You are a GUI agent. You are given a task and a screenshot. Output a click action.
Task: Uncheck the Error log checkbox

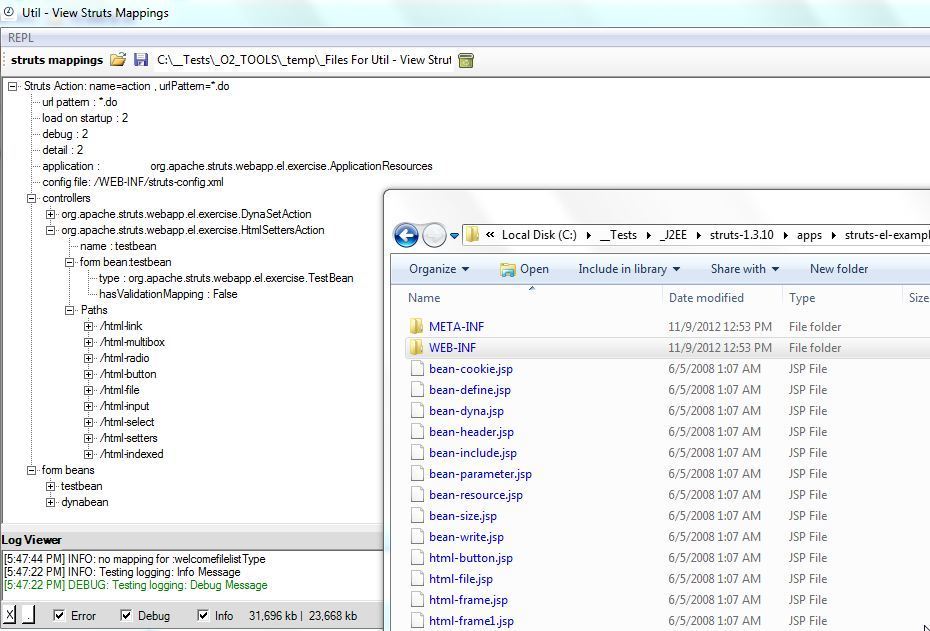coord(59,615)
